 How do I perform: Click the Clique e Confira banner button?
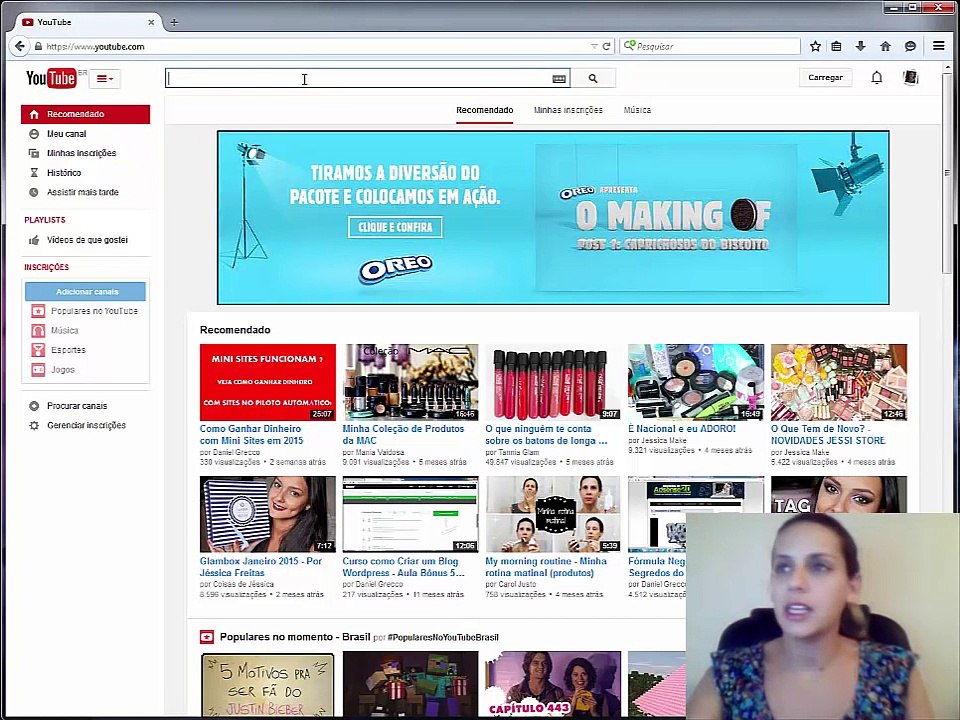pyautogui.click(x=395, y=227)
